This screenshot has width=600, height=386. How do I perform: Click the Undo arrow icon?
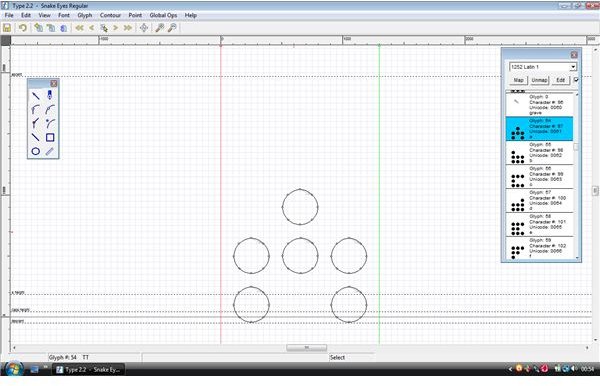[x=23, y=28]
